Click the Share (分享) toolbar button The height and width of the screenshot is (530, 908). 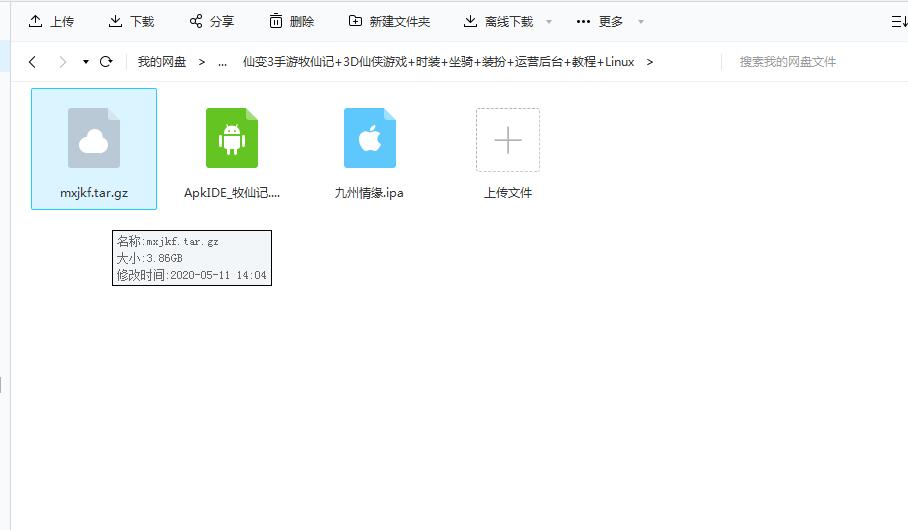[x=211, y=21]
